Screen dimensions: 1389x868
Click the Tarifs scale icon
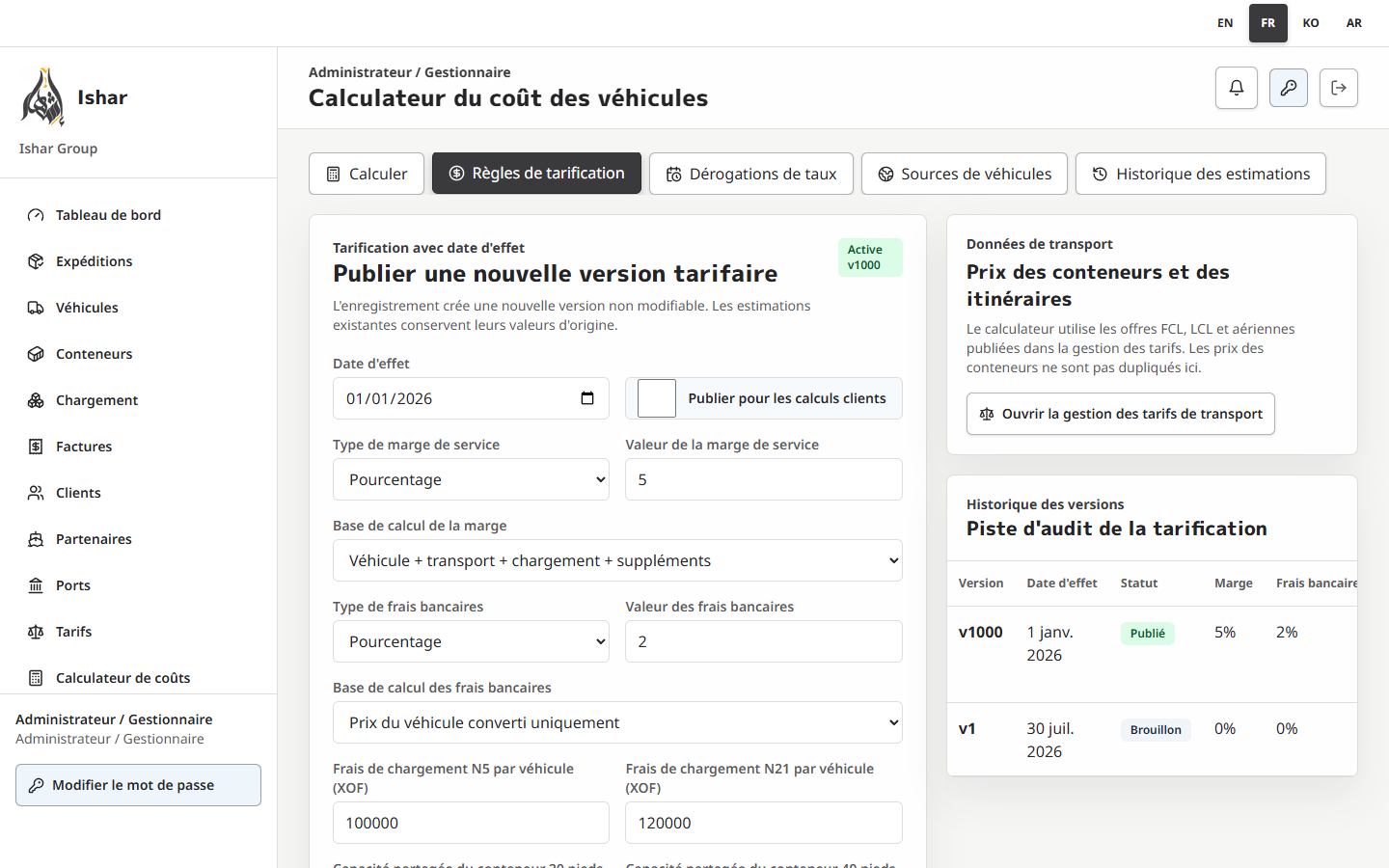(x=36, y=632)
